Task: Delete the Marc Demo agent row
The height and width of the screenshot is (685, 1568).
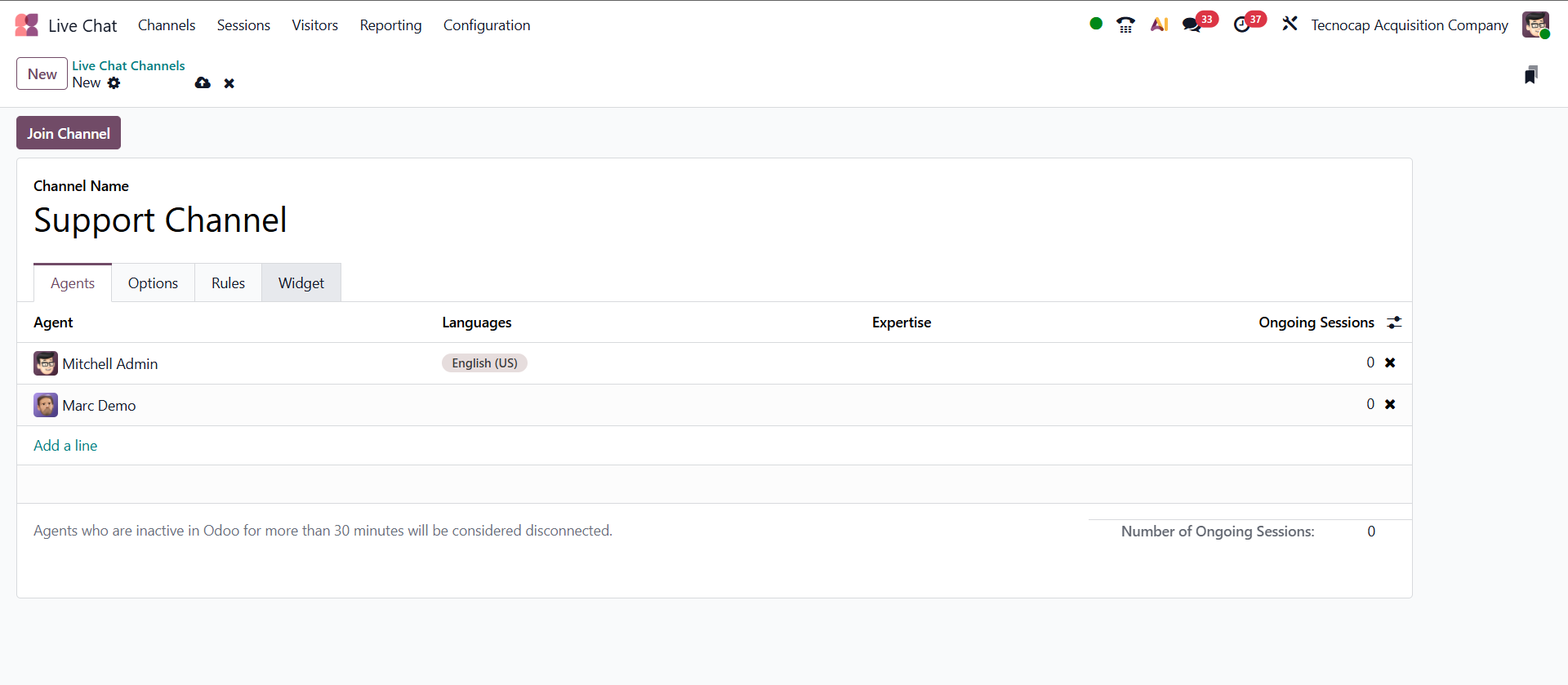Action: click(x=1390, y=404)
